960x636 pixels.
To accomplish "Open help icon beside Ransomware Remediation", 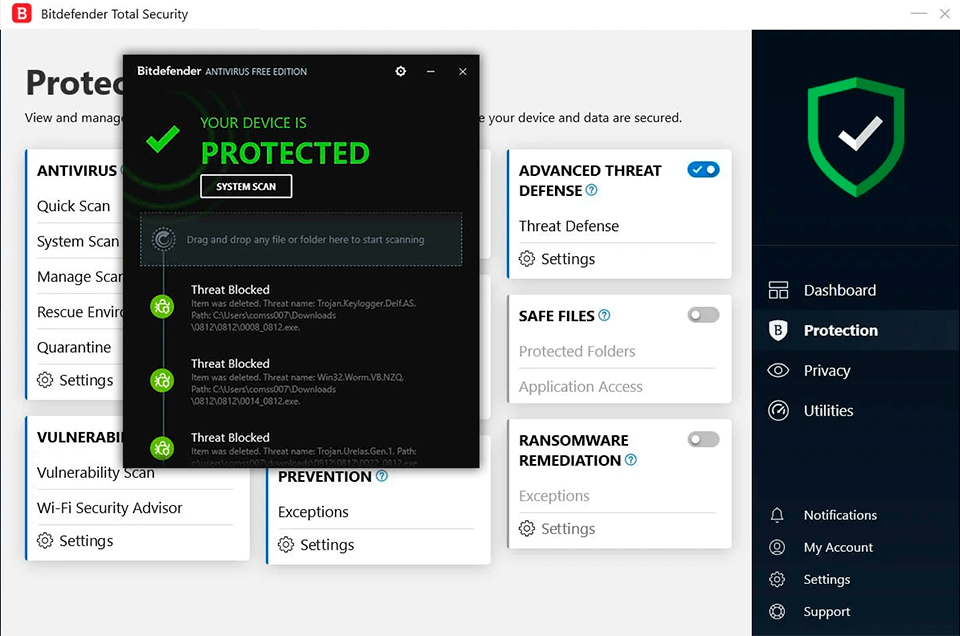I will click(631, 460).
